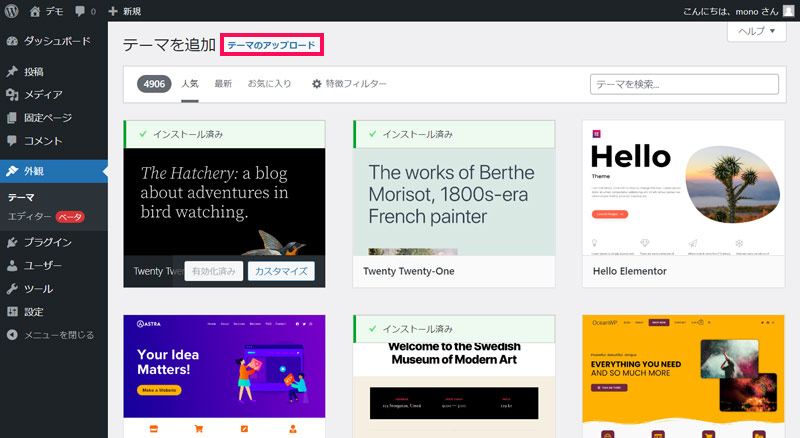Switch to the 最新 tab

point(223,84)
